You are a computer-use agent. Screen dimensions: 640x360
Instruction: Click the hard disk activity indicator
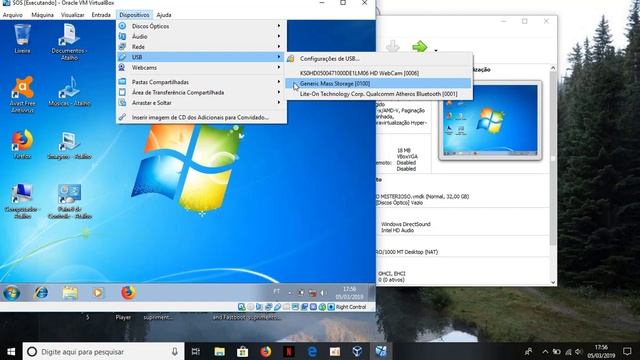click(242, 307)
